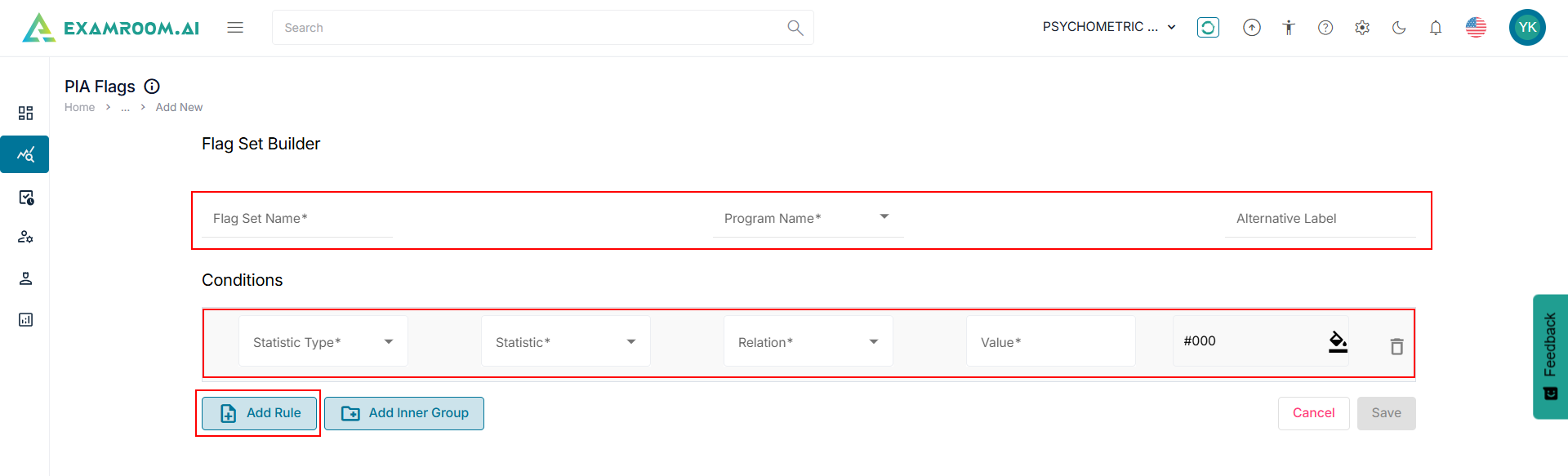
Task: Expand the PSYCHOMETRIC program selector
Action: point(1109,27)
